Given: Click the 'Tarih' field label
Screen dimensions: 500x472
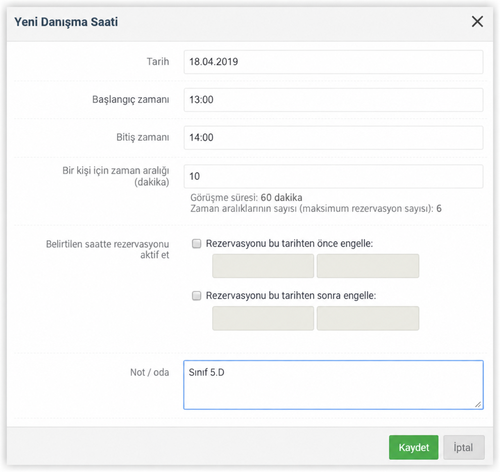Looking at the screenshot, I should point(158,62).
